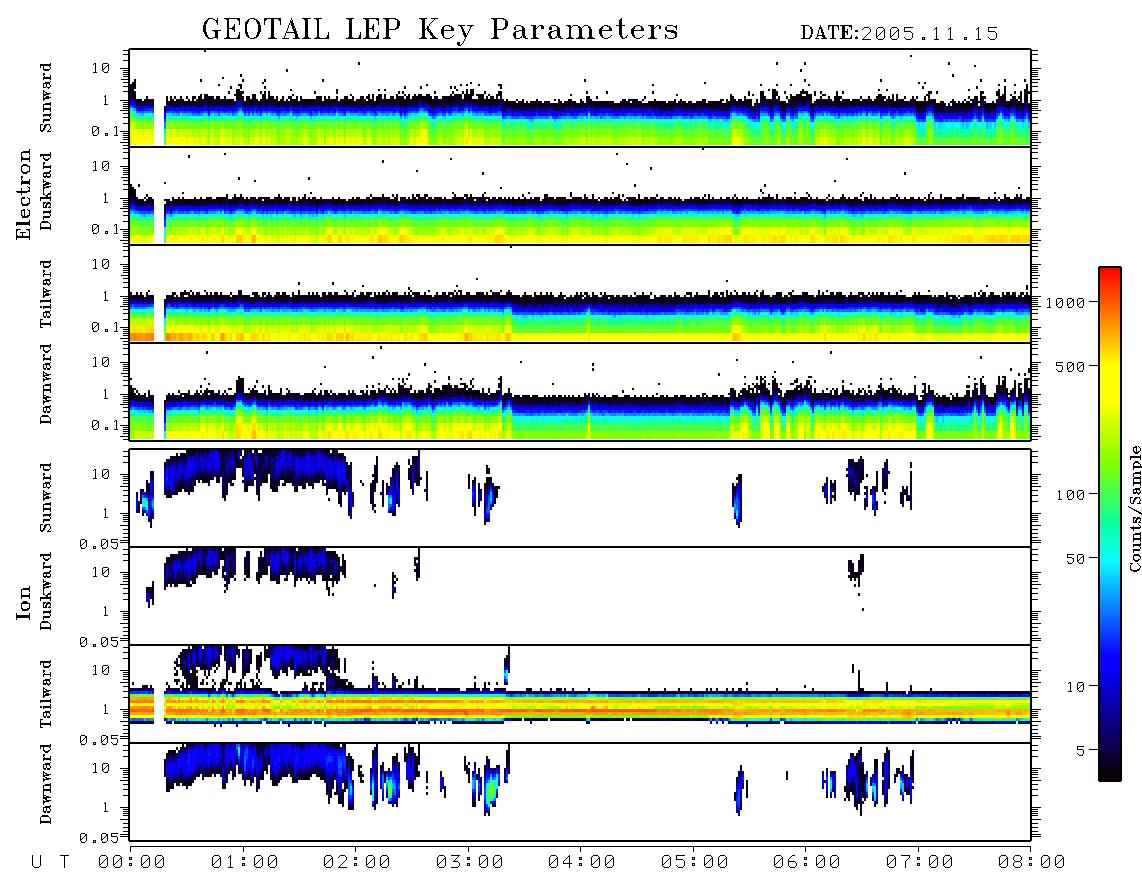1142x880 pixels.
Task: Click the 10 color bar tick value
Action: click(x=1076, y=687)
